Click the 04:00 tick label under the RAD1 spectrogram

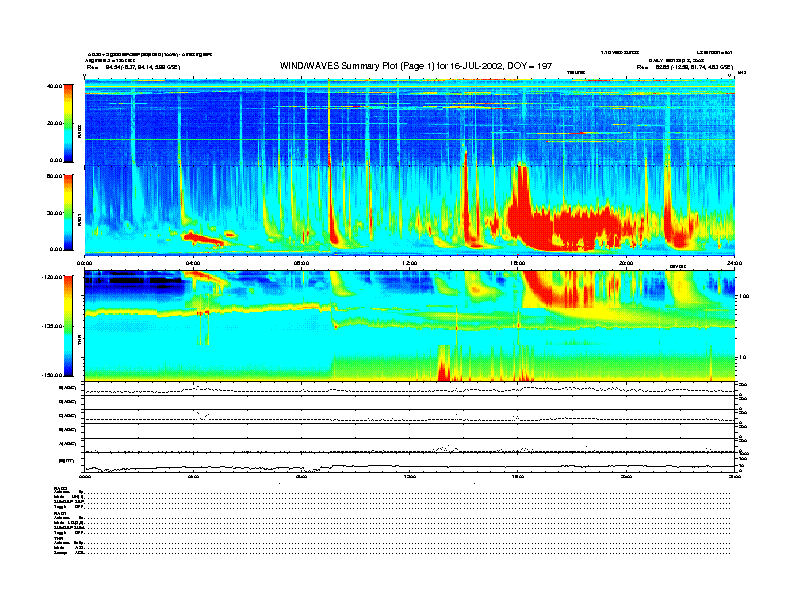[x=193, y=263]
